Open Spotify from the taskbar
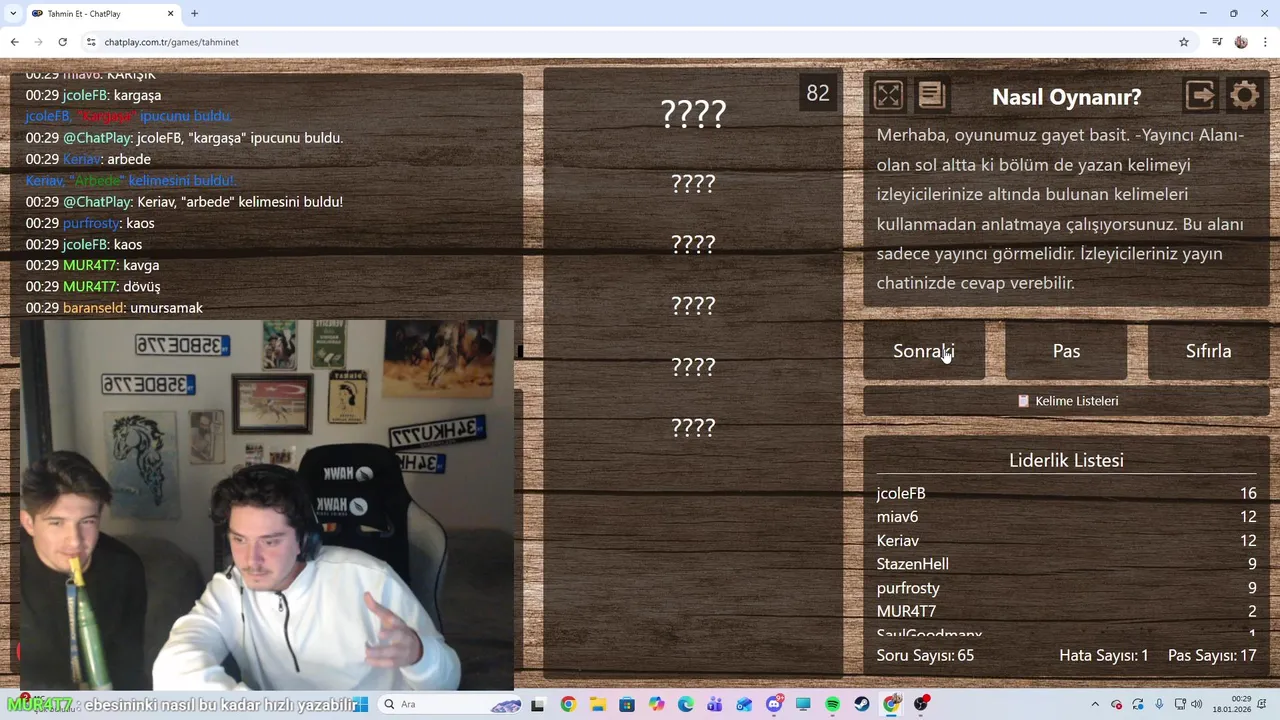This screenshot has height=720, width=1280. (x=832, y=705)
